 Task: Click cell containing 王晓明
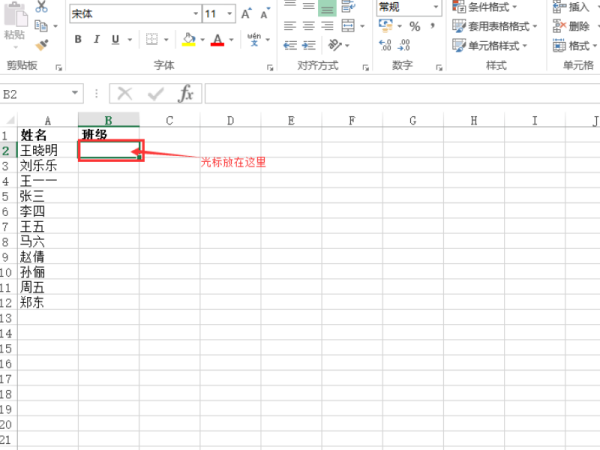[47, 150]
